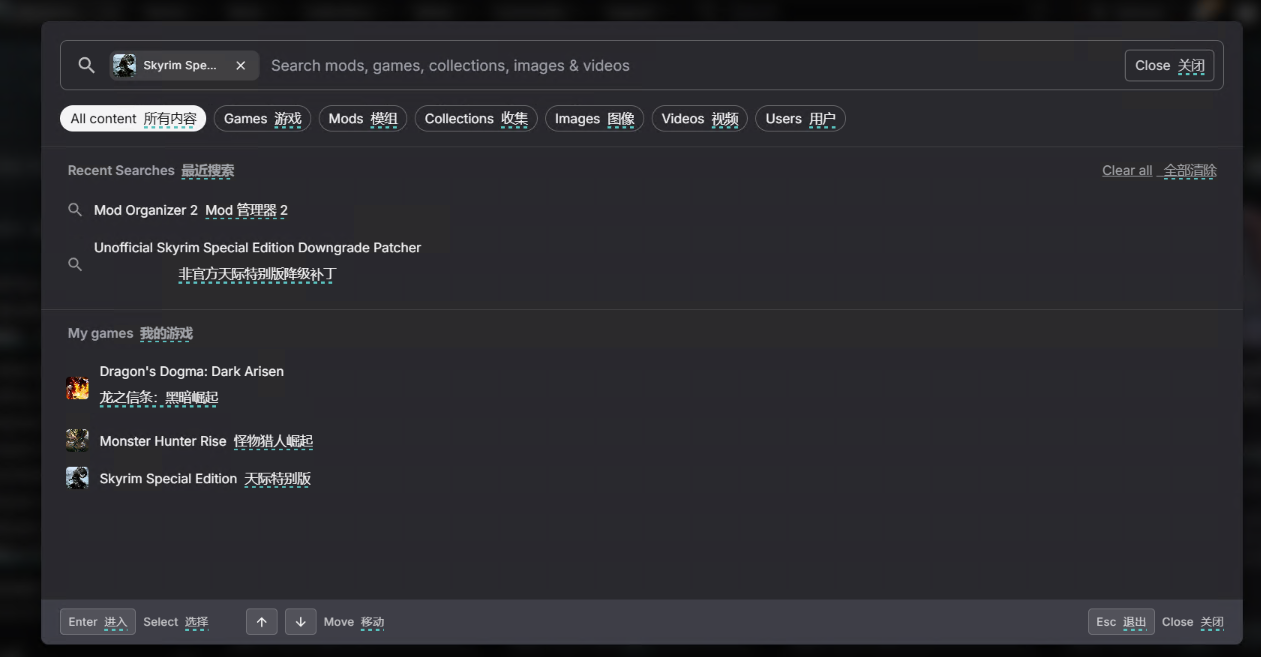
Task: Click the Clear all recent searches link
Action: pos(1159,170)
